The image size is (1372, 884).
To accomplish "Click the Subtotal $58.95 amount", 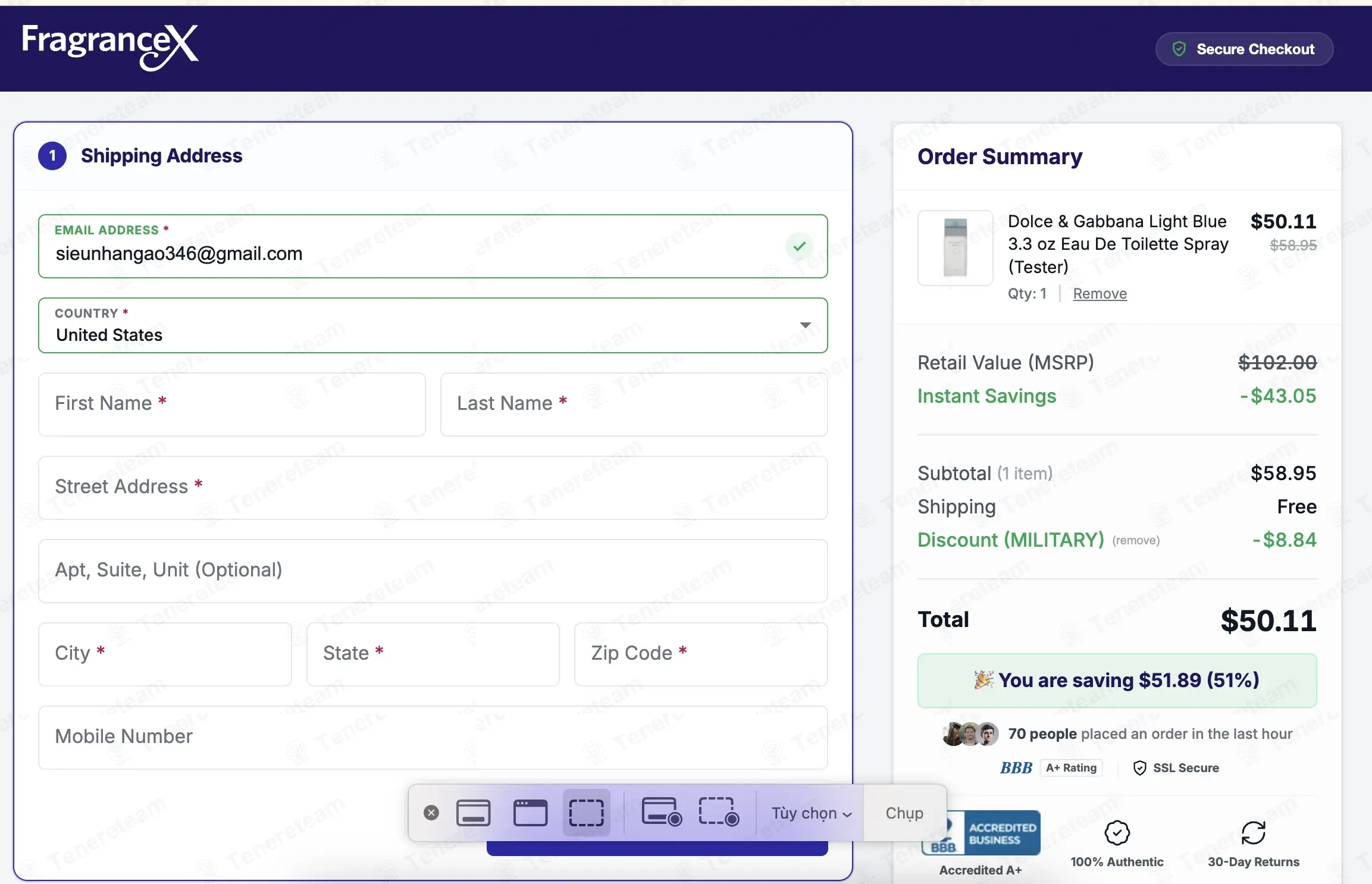I will pyautogui.click(x=1283, y=473).
